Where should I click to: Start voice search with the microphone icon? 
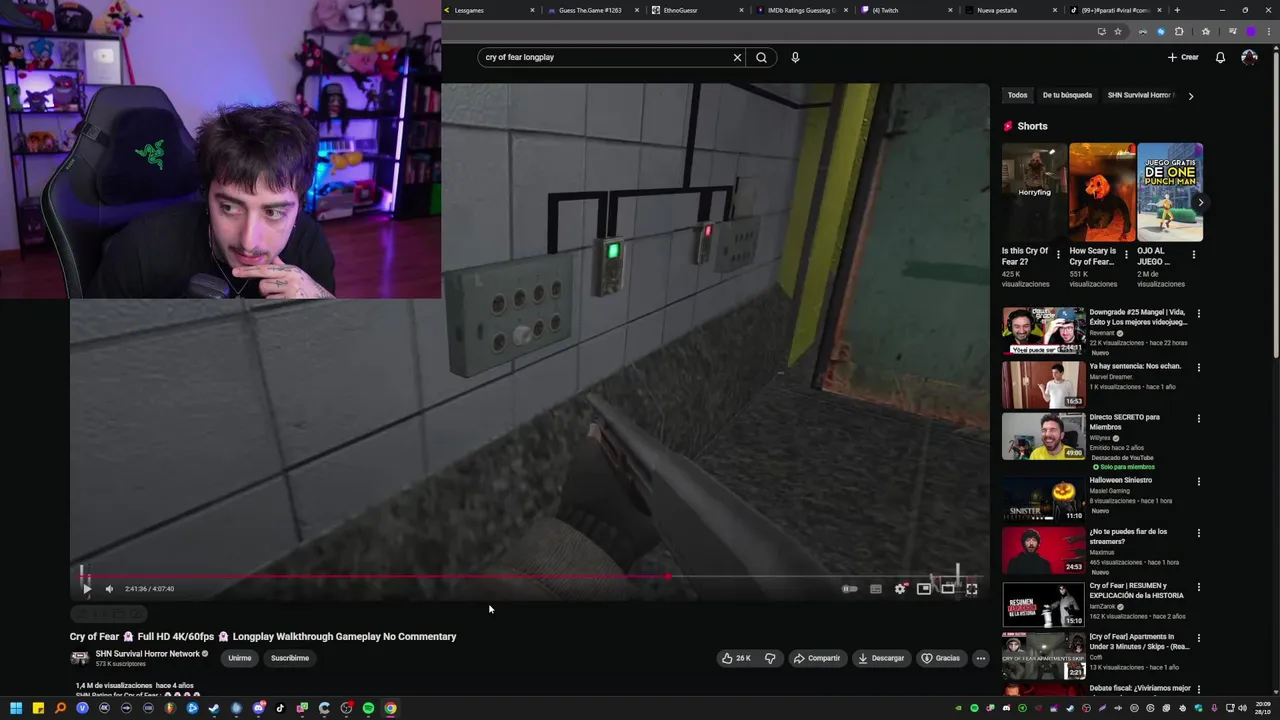[x=795, y=57]
